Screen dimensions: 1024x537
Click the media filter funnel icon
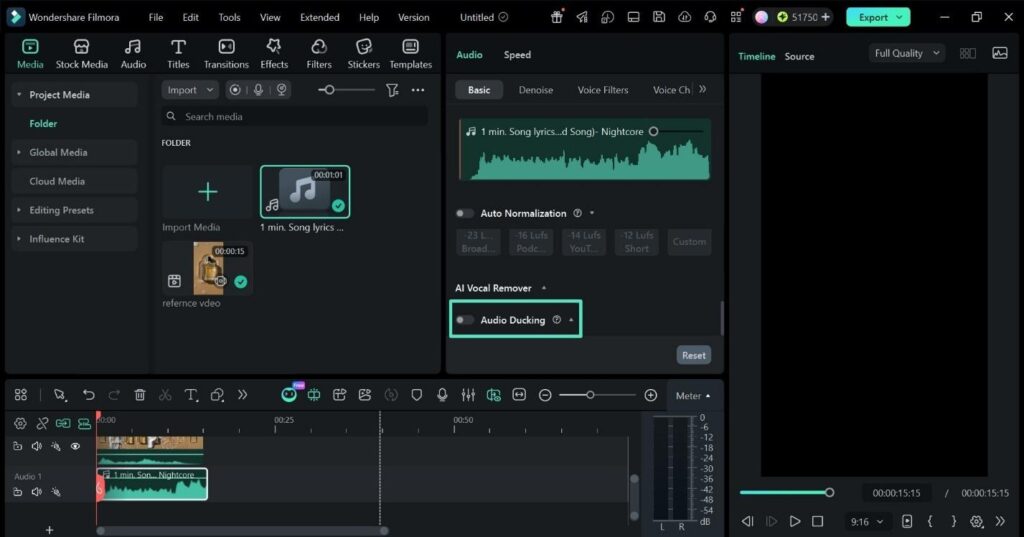(x=392, y=90)
